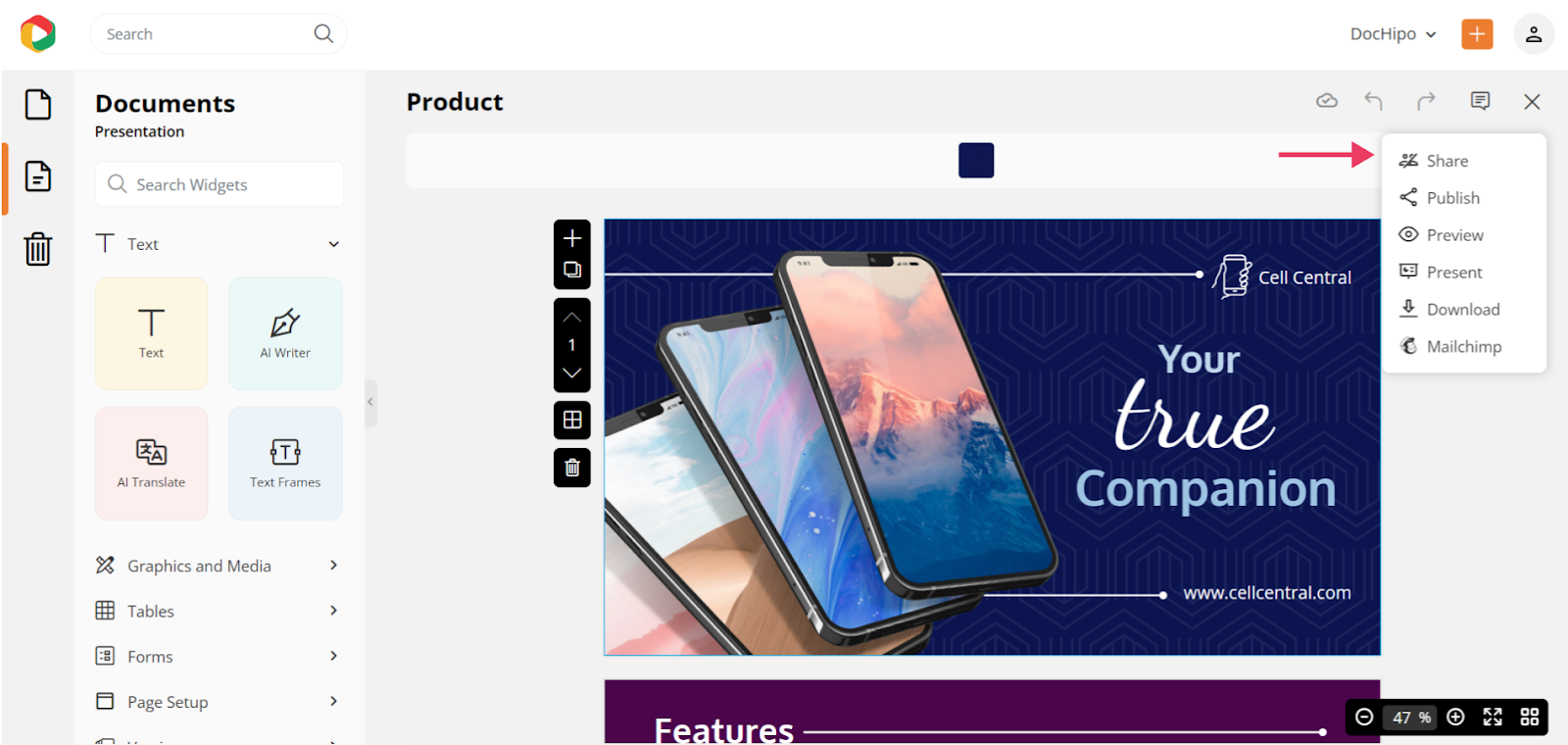Click the undo arrow icon
Image resolution: width=1568 pixels, height=745 pixels.
click(1373, 101)
